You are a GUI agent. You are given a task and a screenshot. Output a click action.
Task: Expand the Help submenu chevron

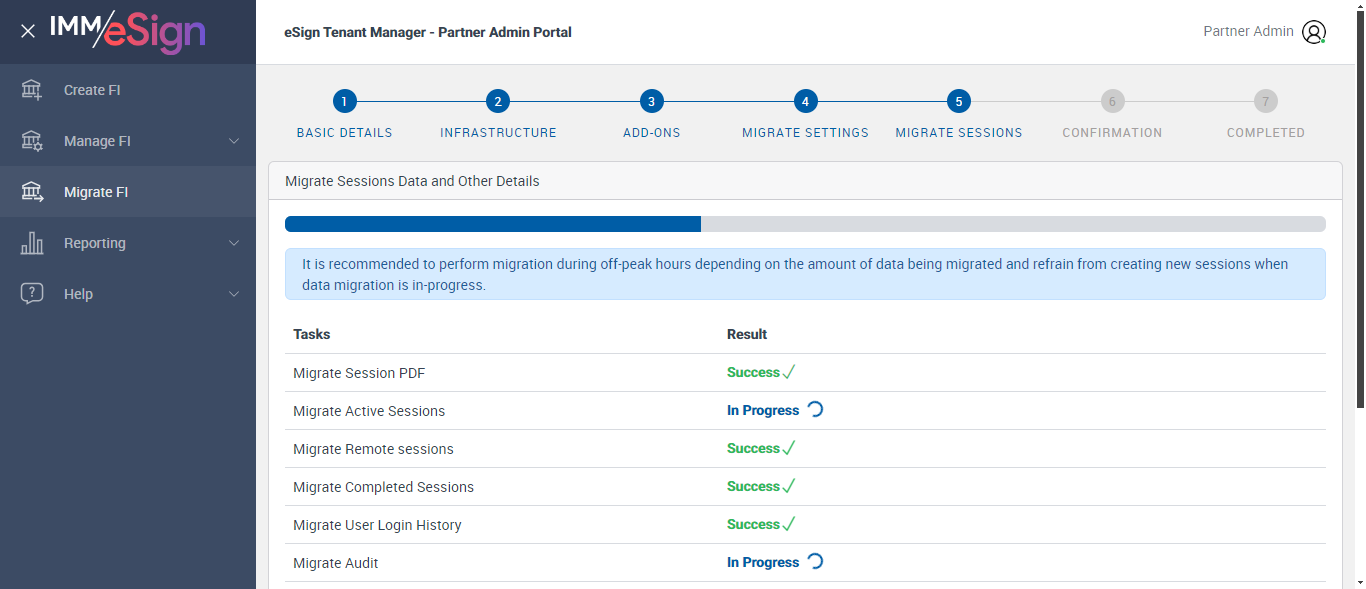234,294
